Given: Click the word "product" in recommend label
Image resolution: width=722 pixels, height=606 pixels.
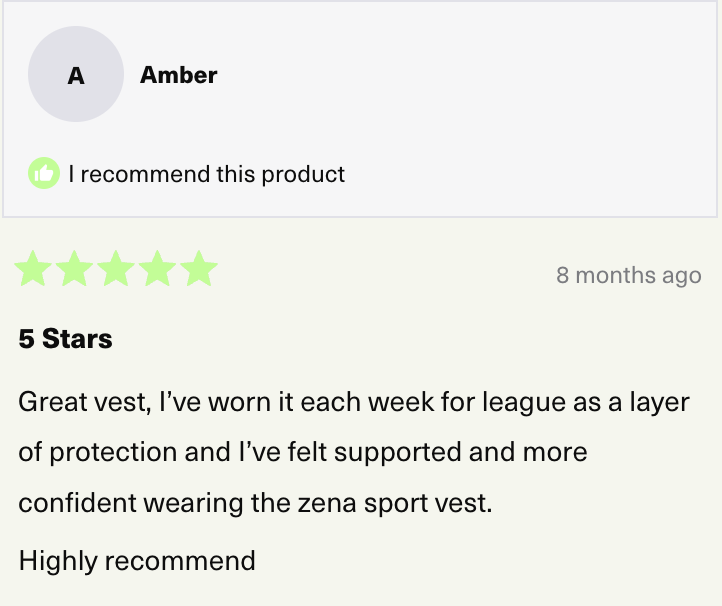Looking at the screenshot, I should (303, 174).
